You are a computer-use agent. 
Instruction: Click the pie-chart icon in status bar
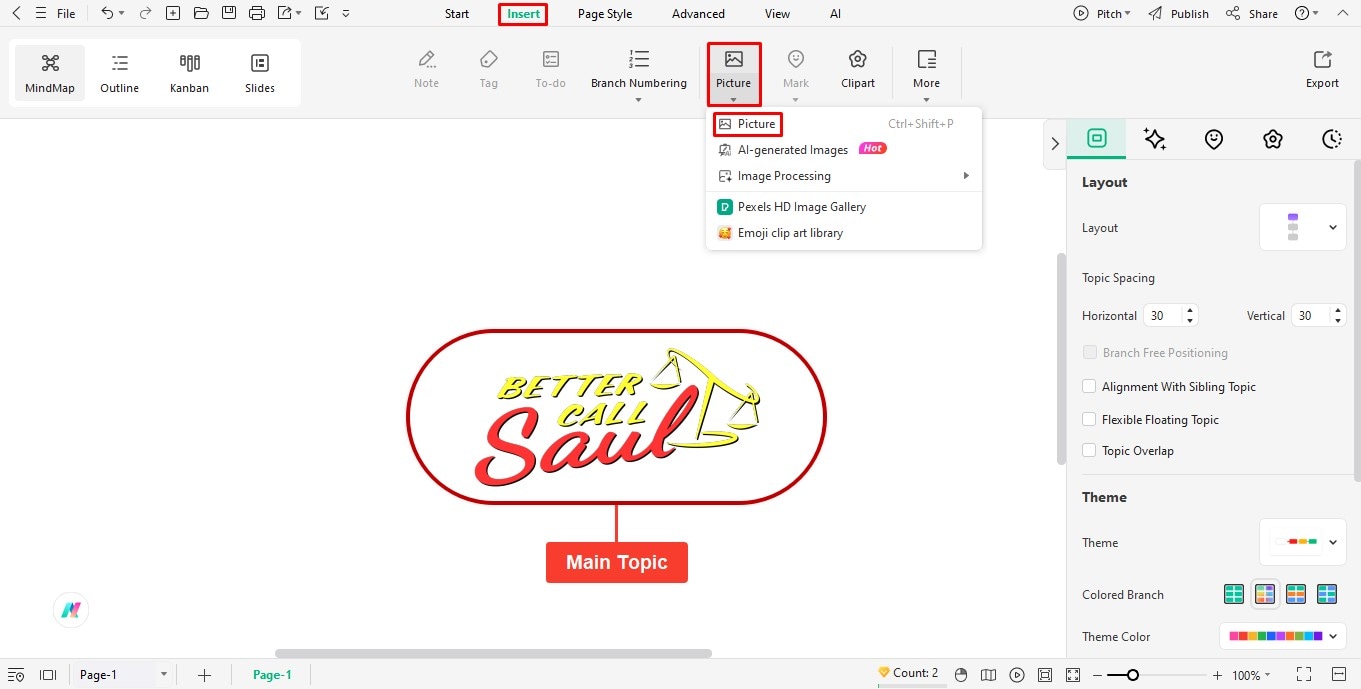[961, 675]
